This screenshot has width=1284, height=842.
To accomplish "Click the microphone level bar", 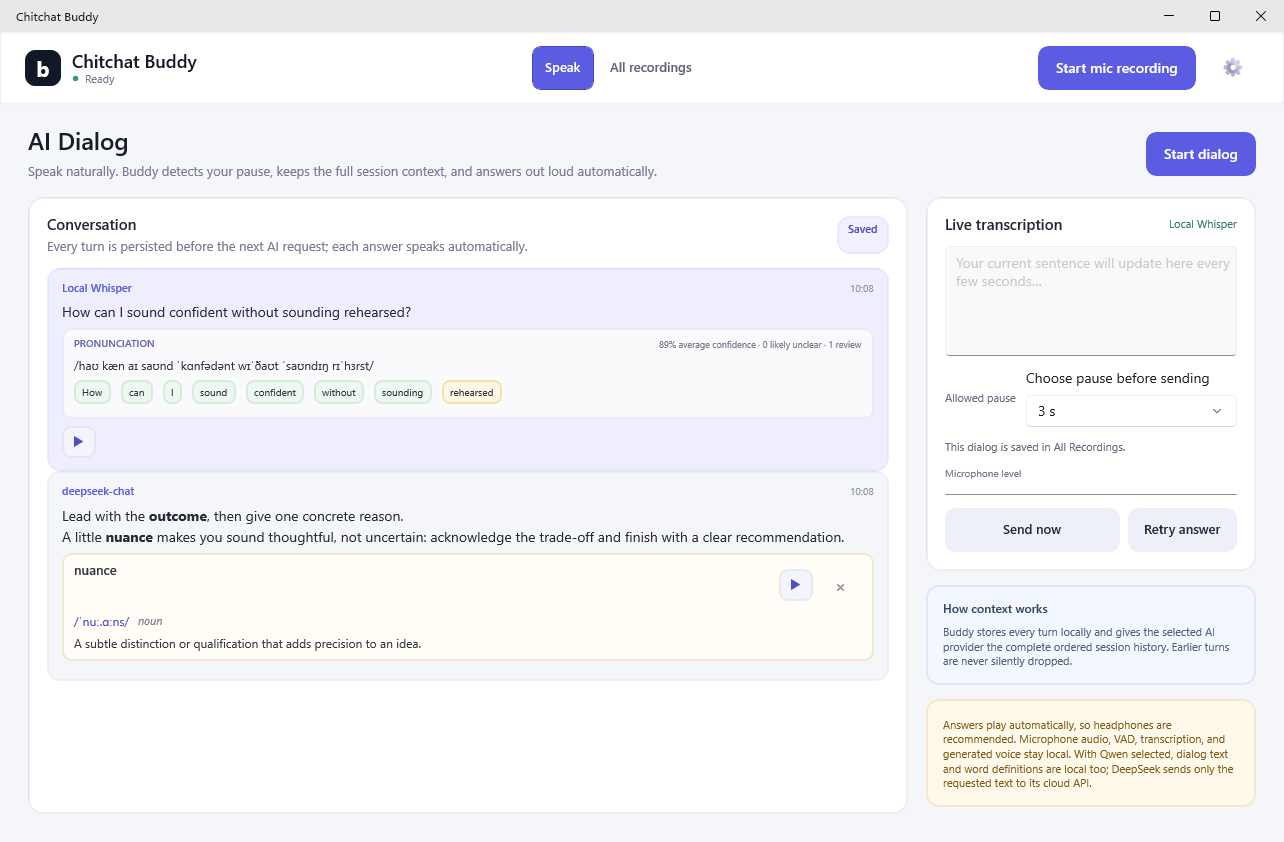I will pyautogui.click(x=1091, y=492).
